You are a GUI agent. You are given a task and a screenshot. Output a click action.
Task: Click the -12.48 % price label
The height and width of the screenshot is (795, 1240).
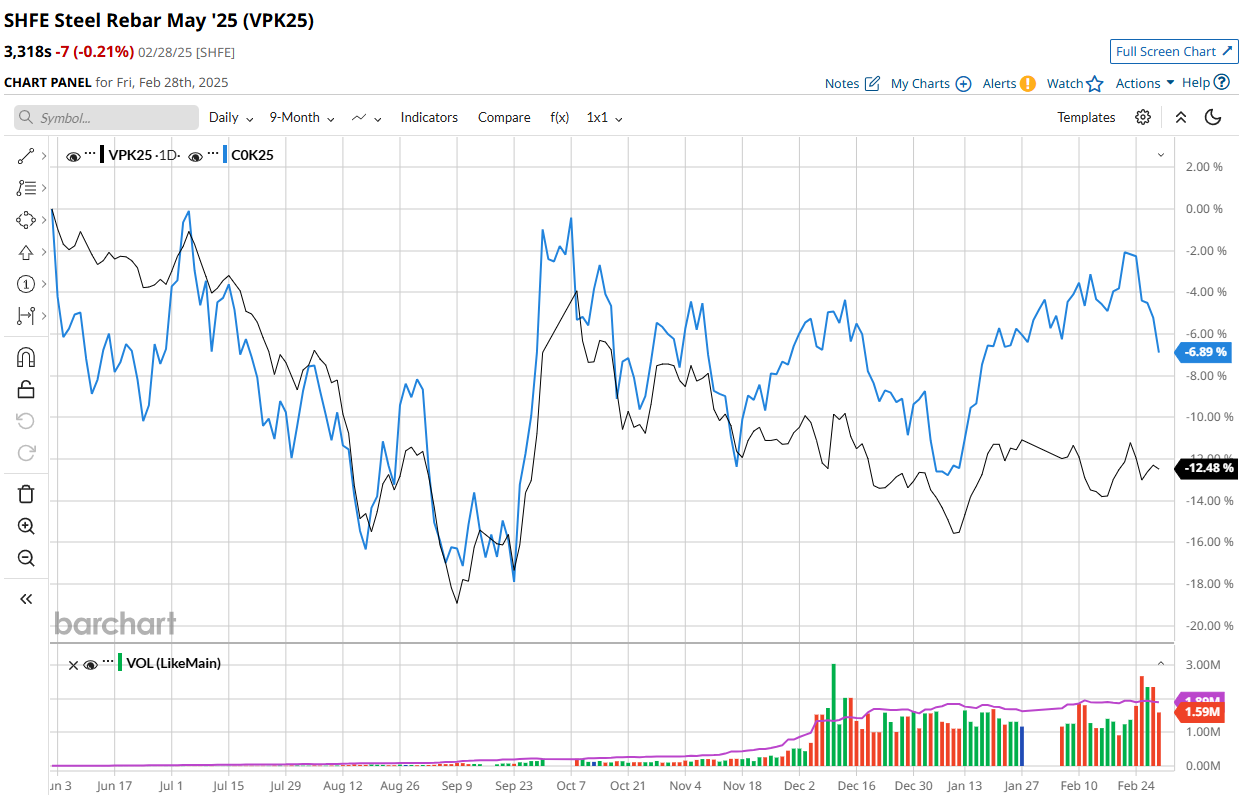click(x=1206, y=468)
